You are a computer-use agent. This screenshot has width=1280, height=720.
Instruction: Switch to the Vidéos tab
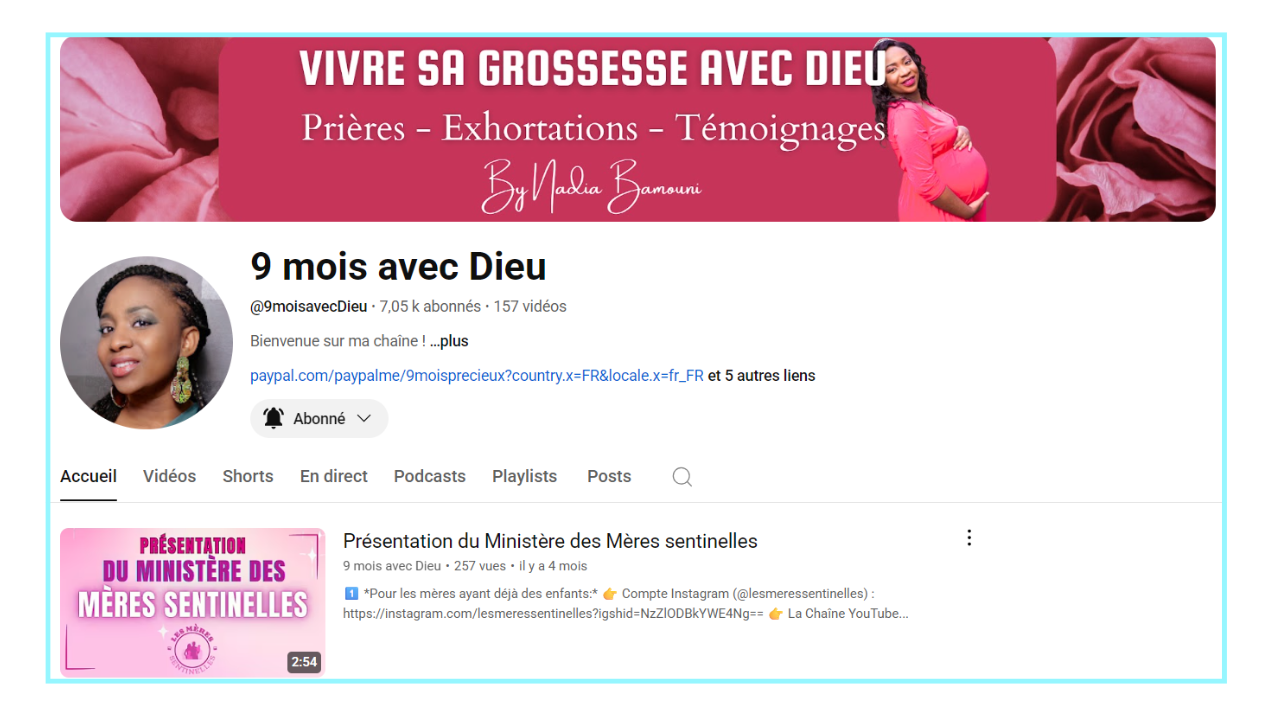point(169,476)
